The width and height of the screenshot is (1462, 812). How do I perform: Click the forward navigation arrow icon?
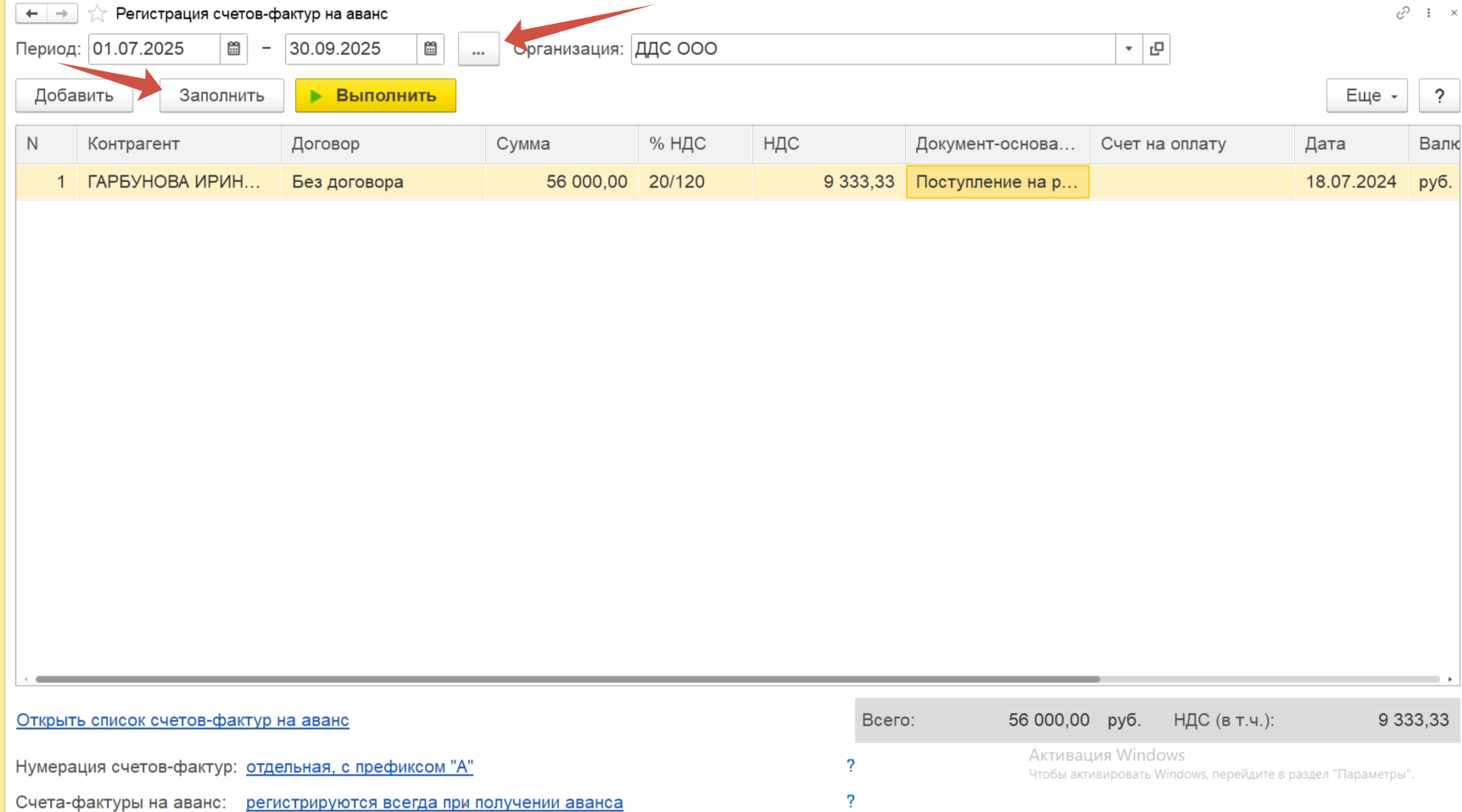tap(62, 14)
